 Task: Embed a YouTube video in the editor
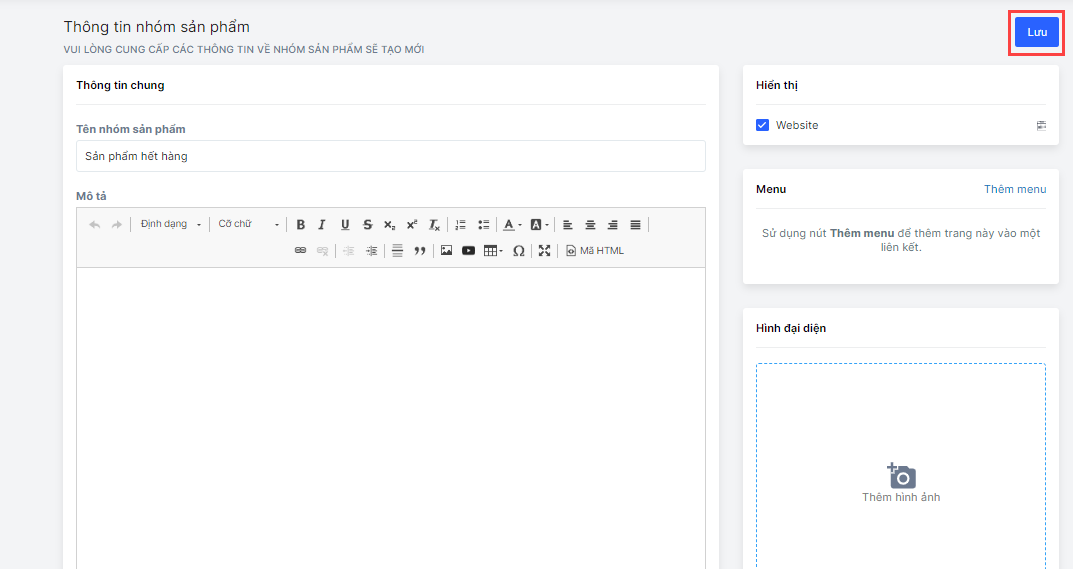click(468, 251)
